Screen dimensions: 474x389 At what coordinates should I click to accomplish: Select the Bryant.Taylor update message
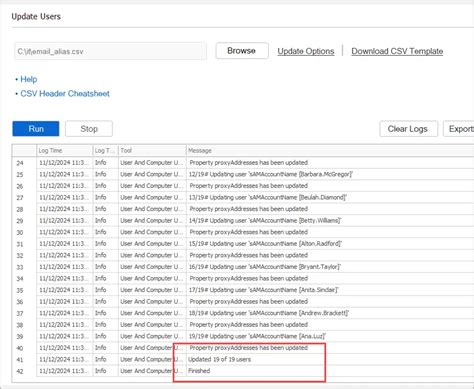pyautogui.click(x=265, y=267)
